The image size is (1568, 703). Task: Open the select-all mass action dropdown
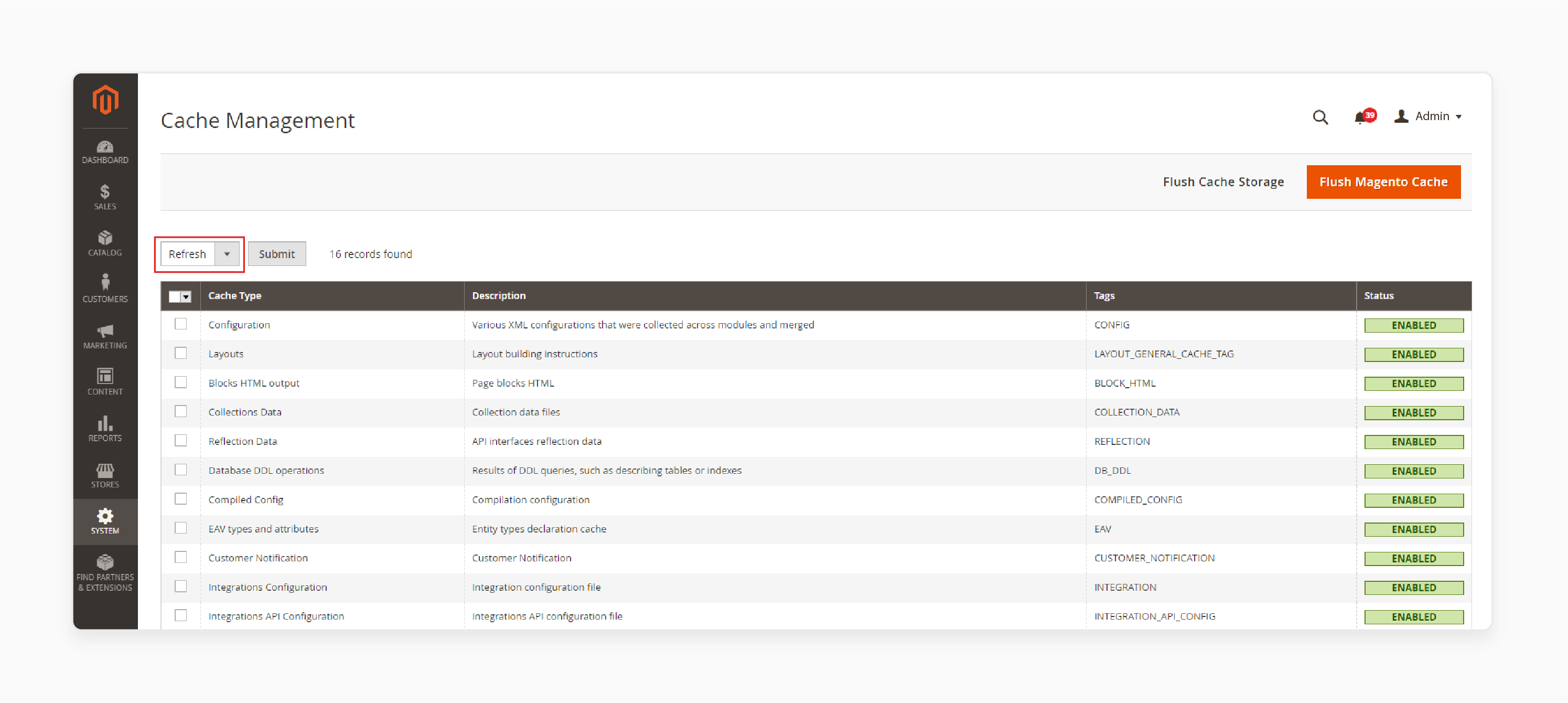[x=186, y=296]
